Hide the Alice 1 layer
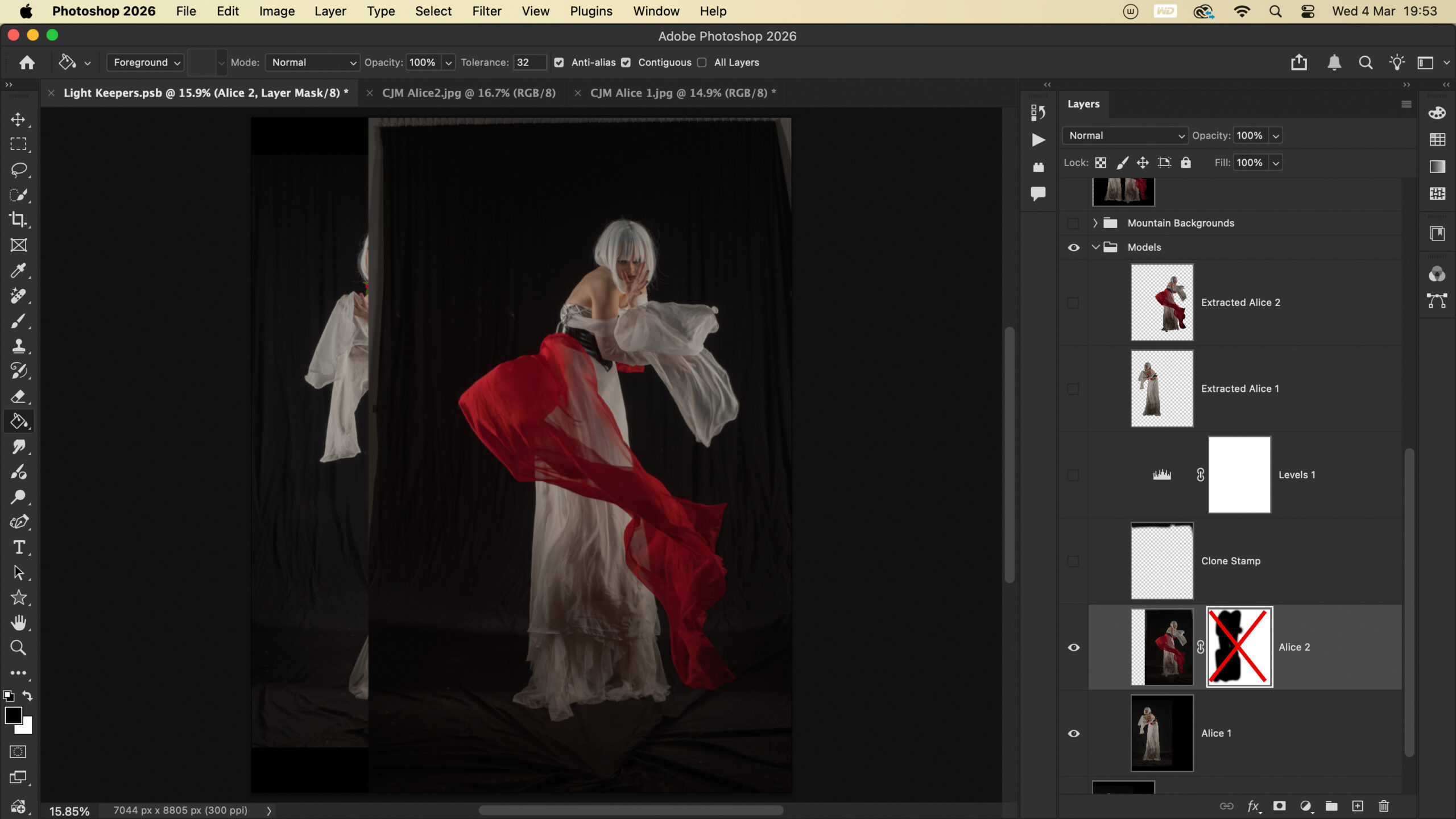Viewport: 1456px width, 819px height. [x=1073, y=733]
